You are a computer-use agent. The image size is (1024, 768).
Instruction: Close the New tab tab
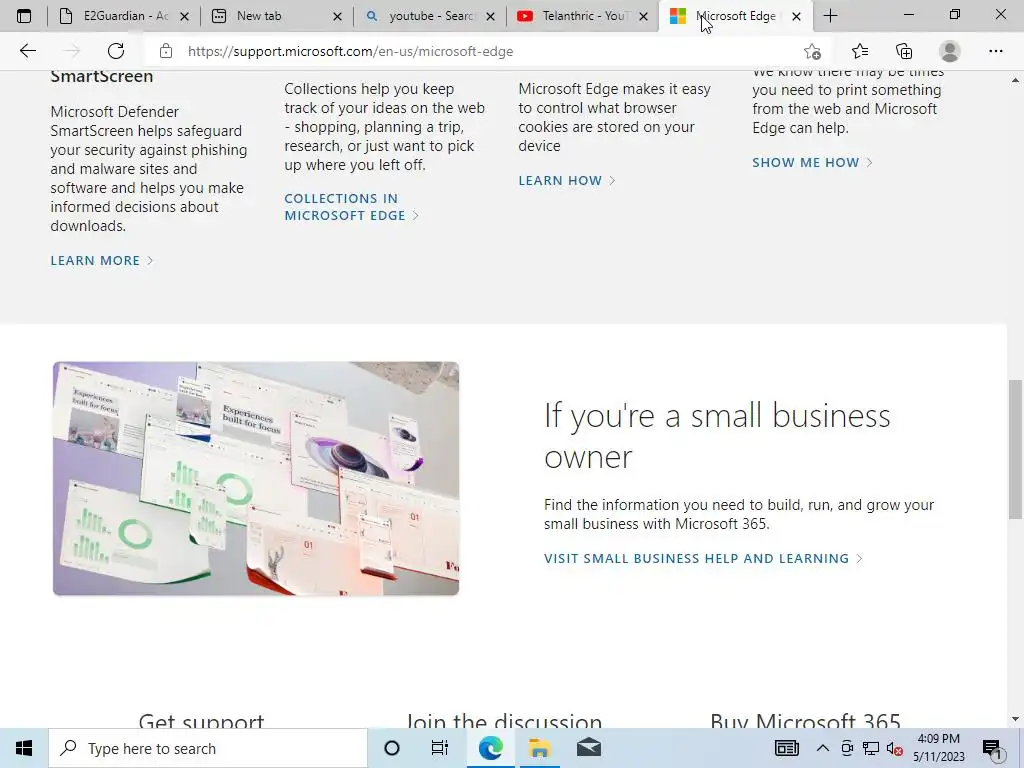(x=337, y=16)
